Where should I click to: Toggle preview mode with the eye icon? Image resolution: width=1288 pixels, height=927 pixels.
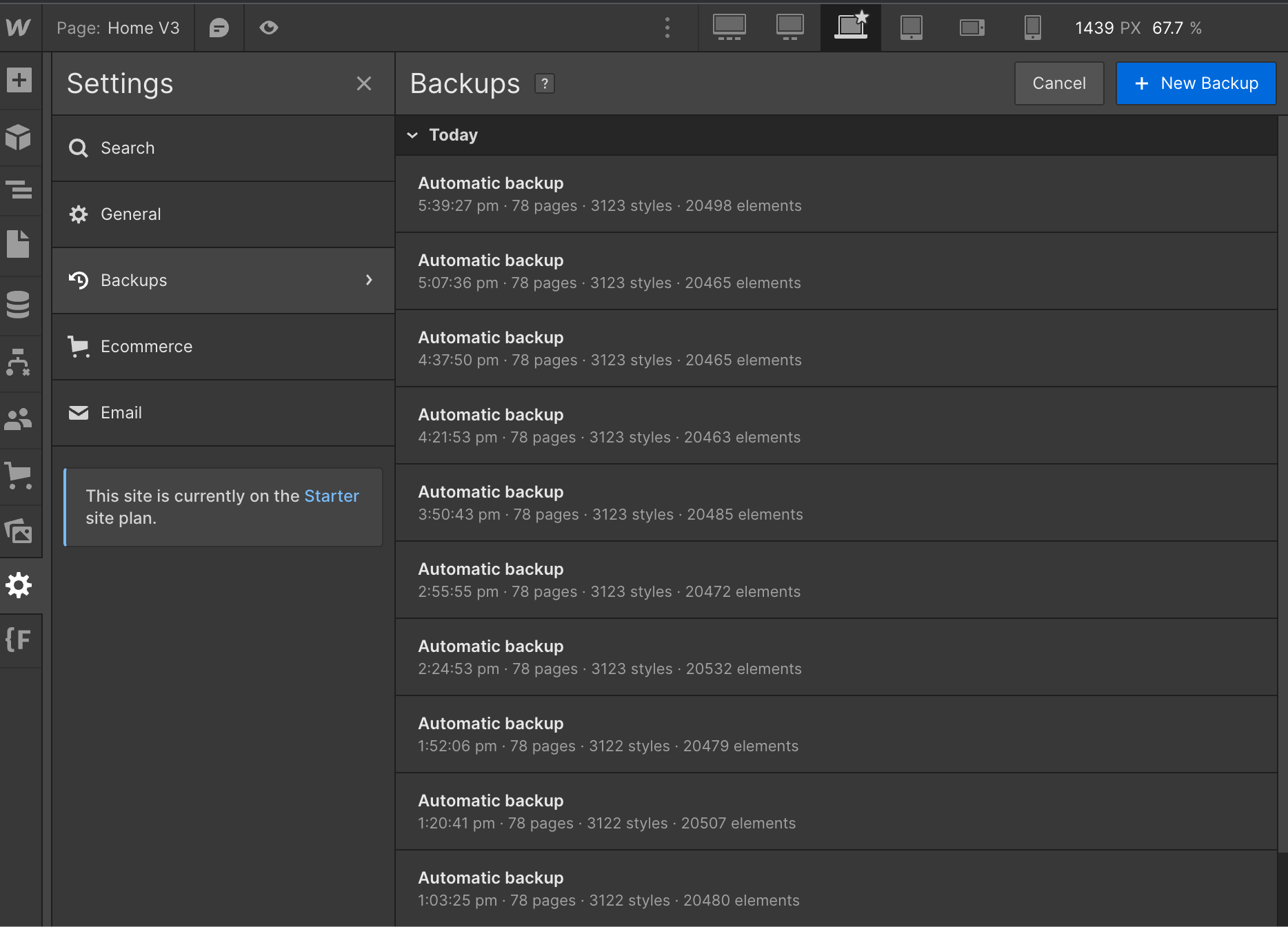point(269,28)
